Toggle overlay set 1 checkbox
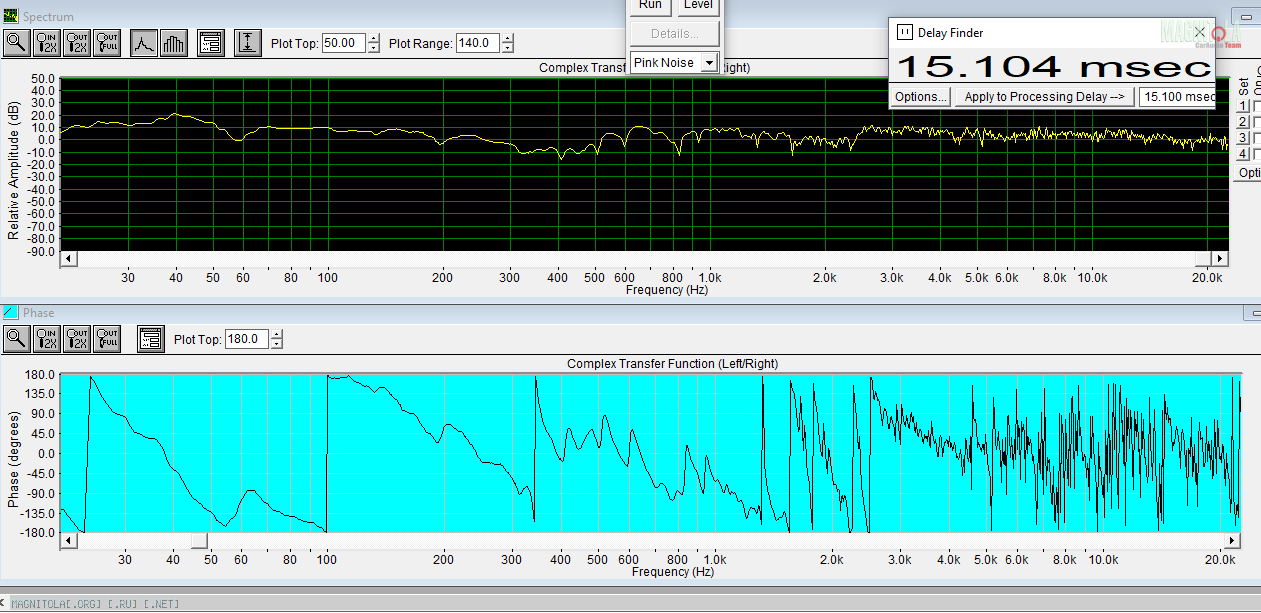1261x613 pixels. pyautogui.click(x=1259, y=106)
